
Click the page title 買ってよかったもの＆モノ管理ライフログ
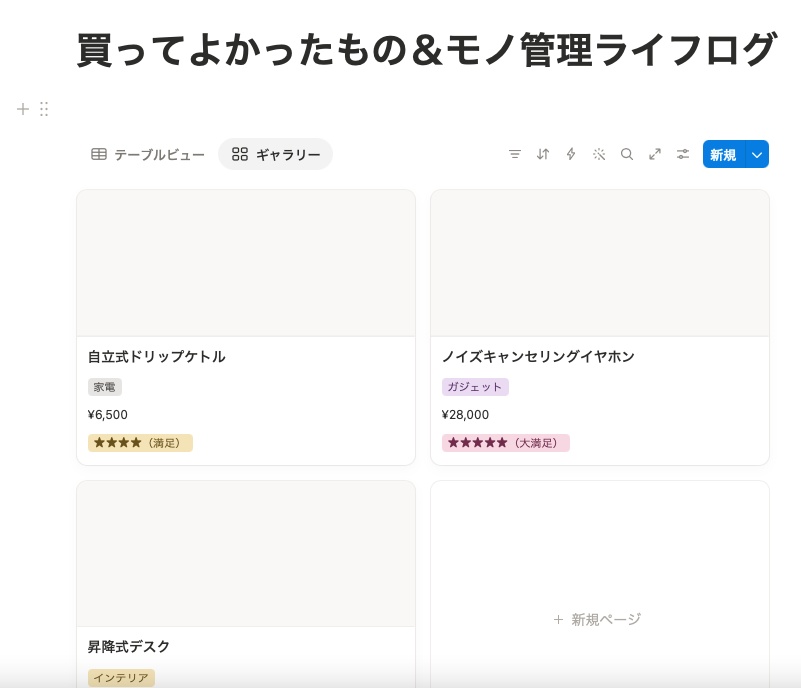pyautogui.click(x=427, y=50)
